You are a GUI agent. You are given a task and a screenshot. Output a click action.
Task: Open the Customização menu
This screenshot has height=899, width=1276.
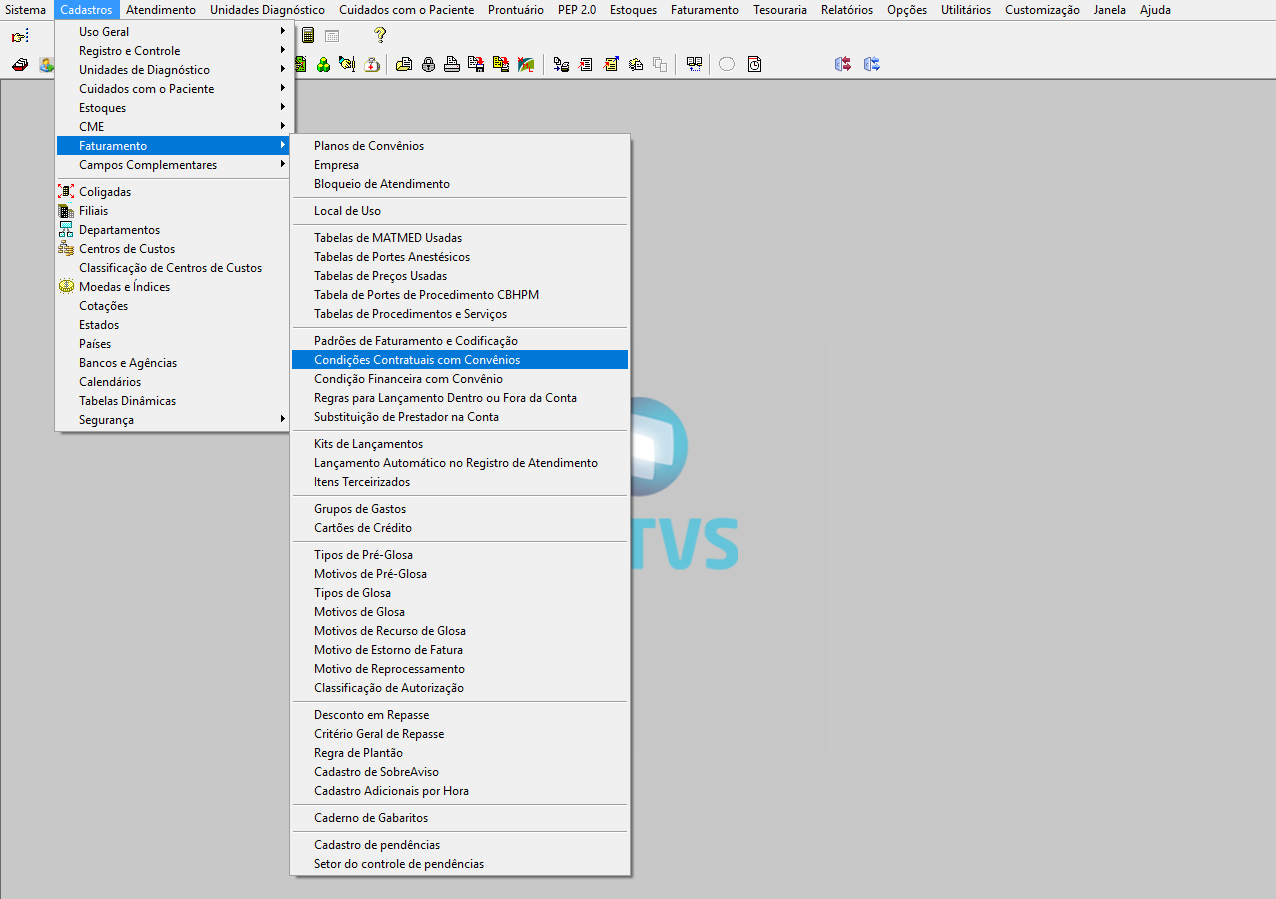[1042, 10]
